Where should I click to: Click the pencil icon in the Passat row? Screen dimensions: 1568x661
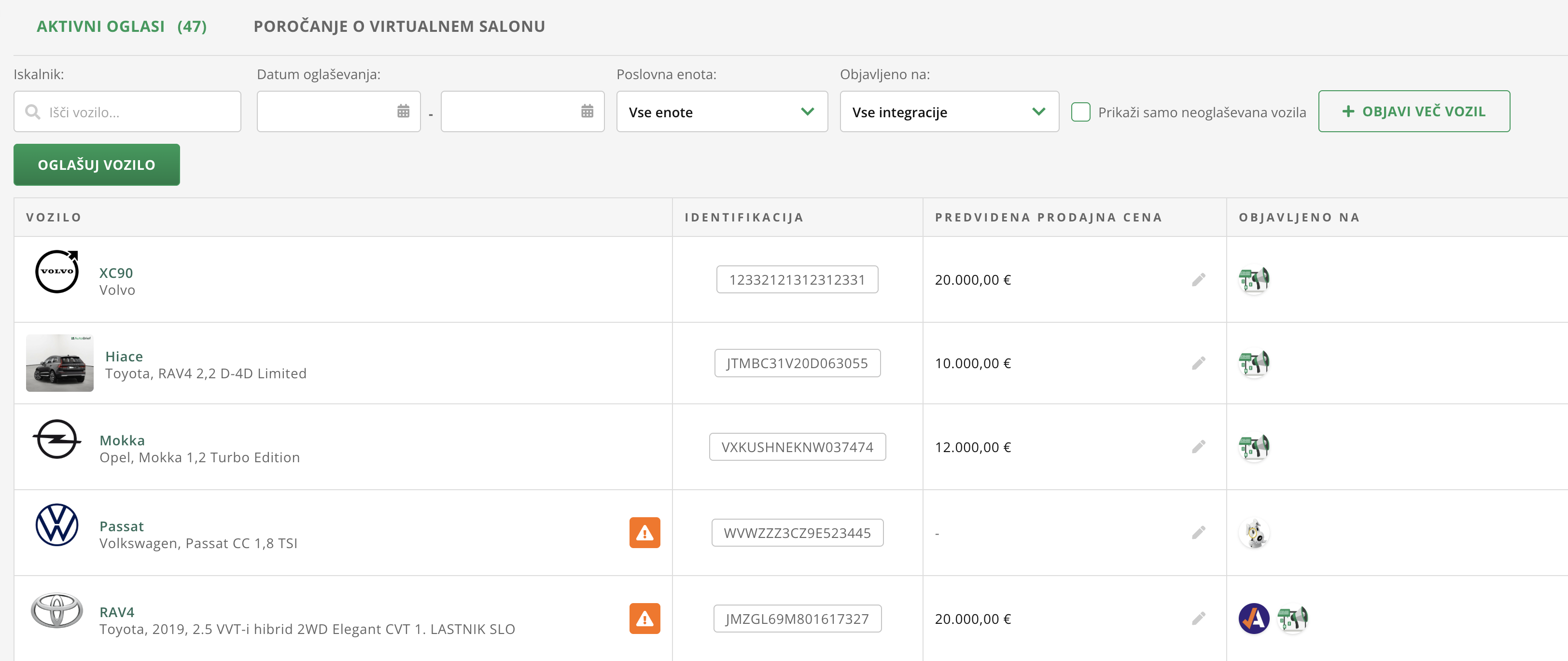point(1198,533)
